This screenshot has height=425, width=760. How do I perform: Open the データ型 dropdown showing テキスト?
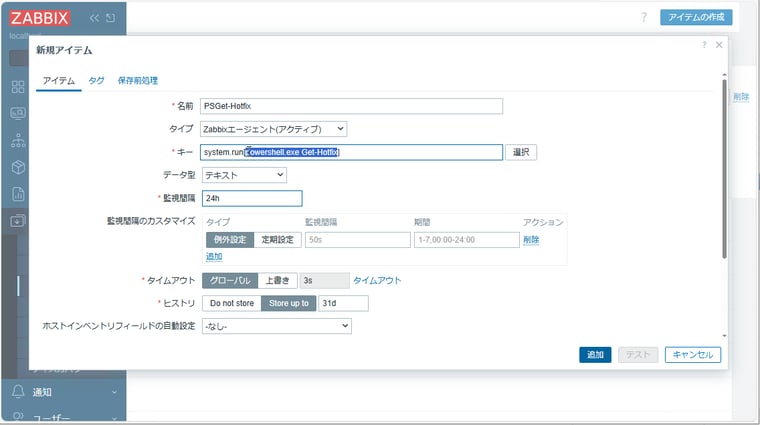244,175
